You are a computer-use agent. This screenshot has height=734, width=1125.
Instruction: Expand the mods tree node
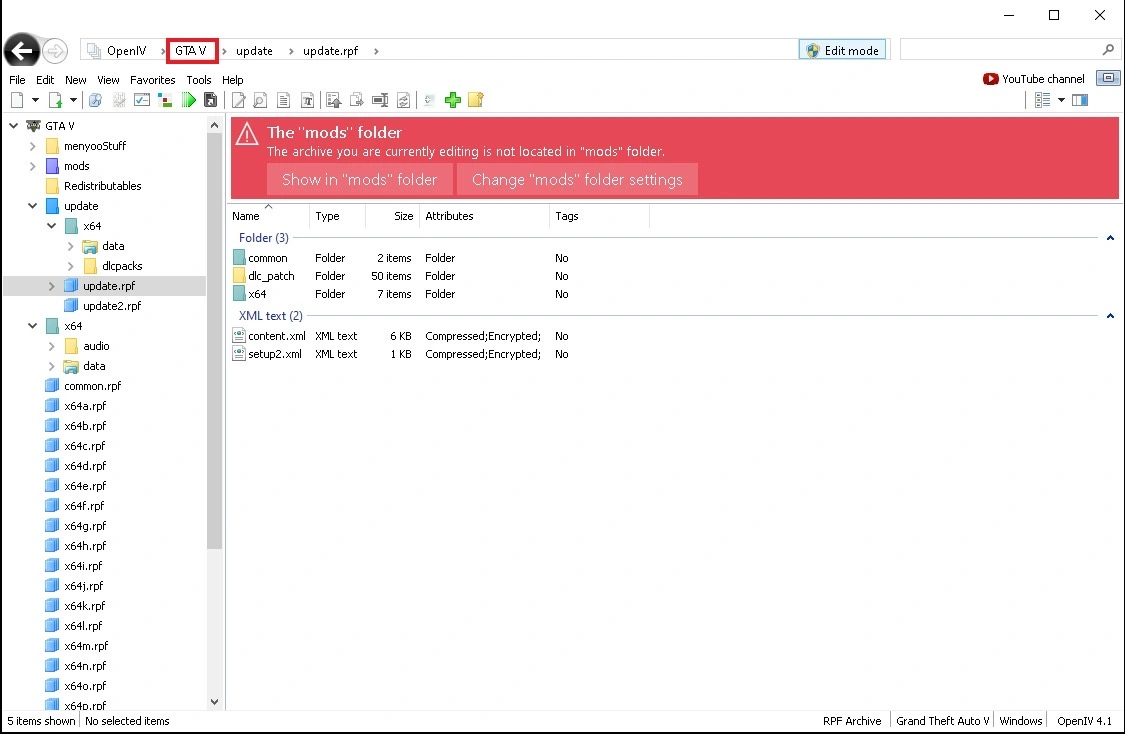pyautogui.click(x=32, y=166)
